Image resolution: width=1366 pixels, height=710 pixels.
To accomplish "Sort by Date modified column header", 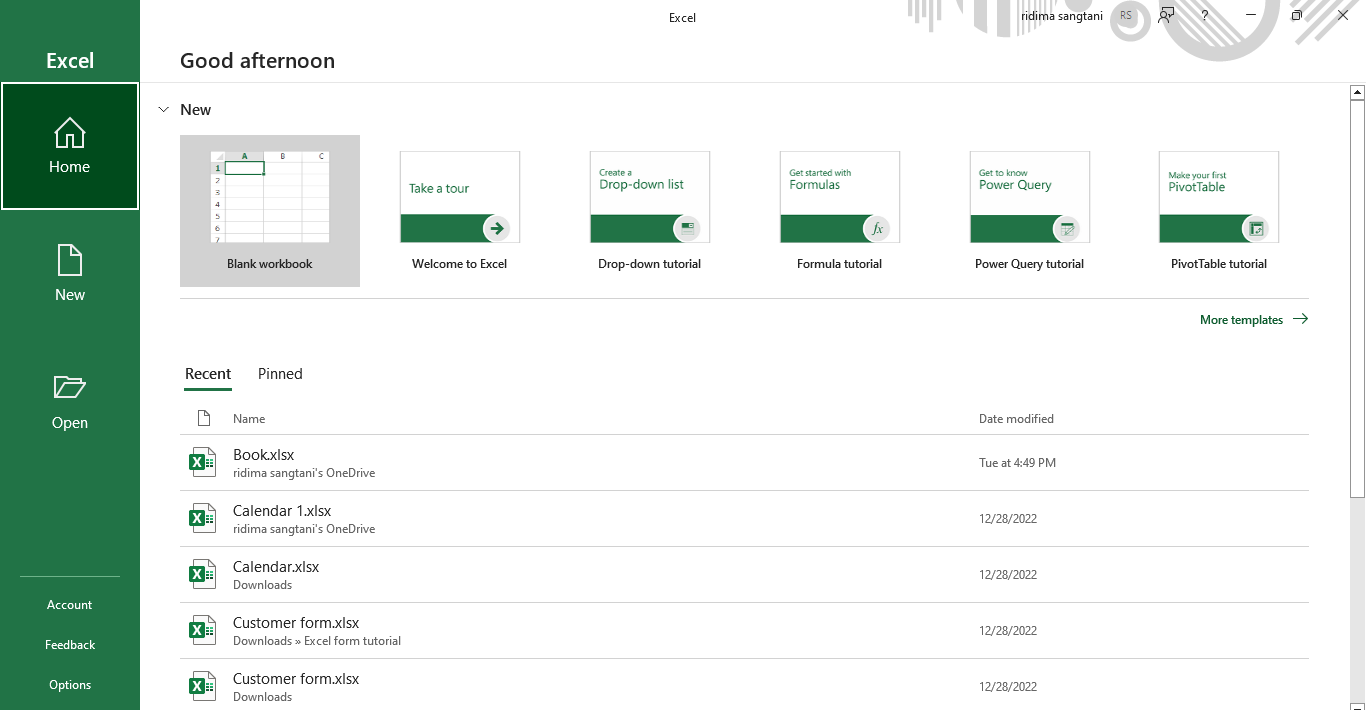I will pos(1016,419).
